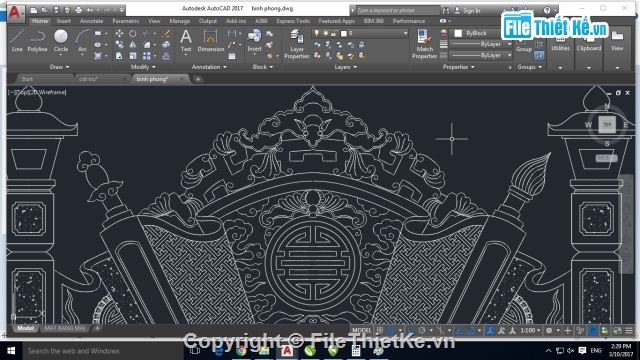Viewport: 640px width, 360px height.
Task: Toggle the MODEL space status button
Action: (x=361, y=330)
